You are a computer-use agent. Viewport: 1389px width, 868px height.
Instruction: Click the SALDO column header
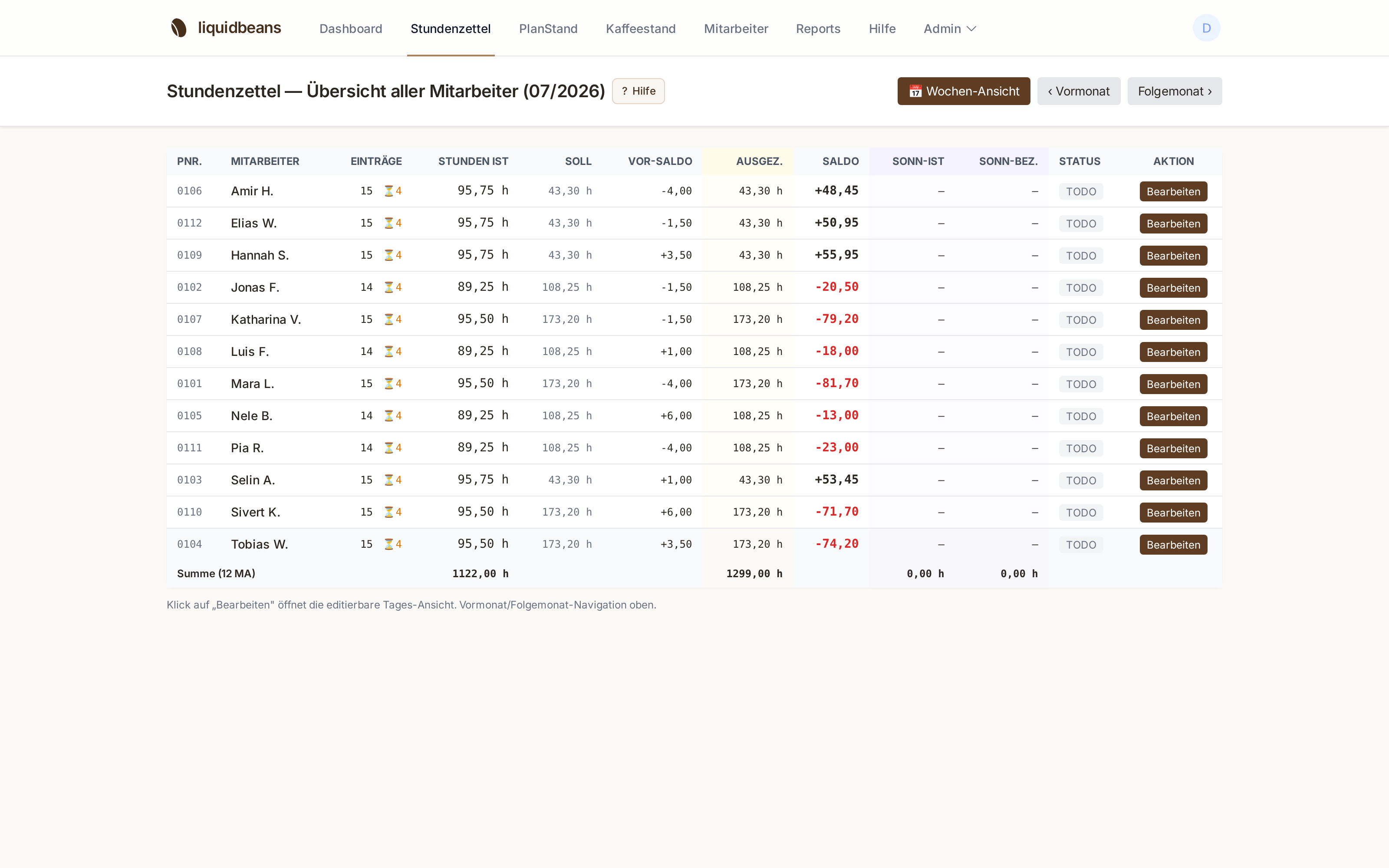(840, 161)
